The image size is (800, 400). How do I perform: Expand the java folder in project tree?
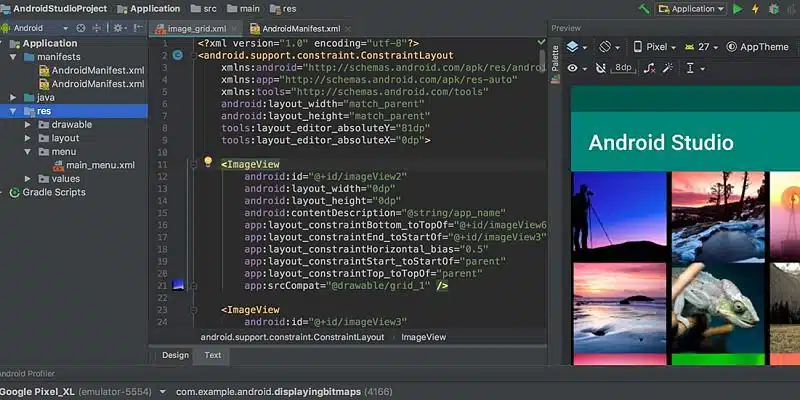tap(14, 98)
